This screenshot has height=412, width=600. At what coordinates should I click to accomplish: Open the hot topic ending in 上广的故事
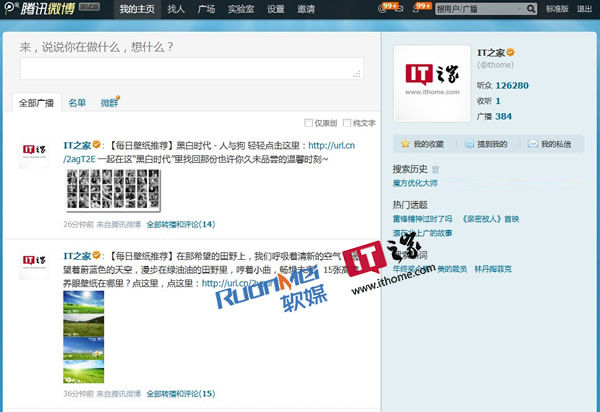(x=422, y=233)
